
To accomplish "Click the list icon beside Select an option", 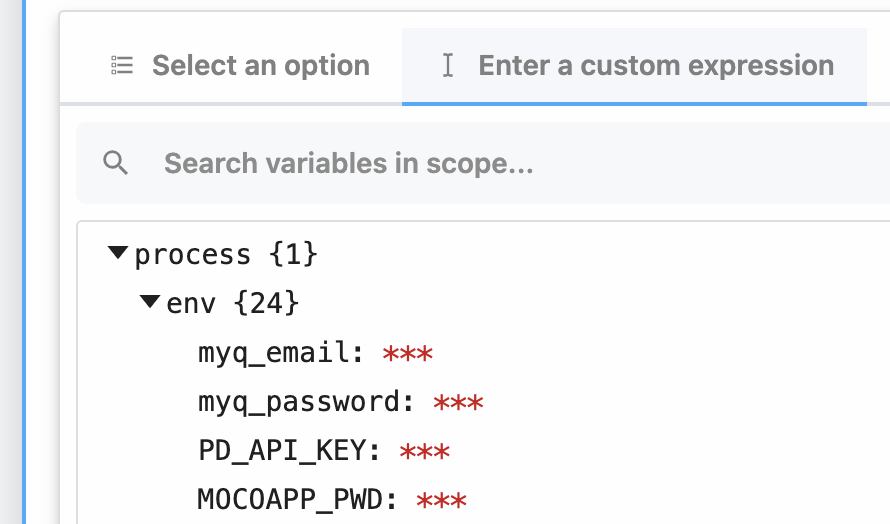I will [x=122, y=65].
